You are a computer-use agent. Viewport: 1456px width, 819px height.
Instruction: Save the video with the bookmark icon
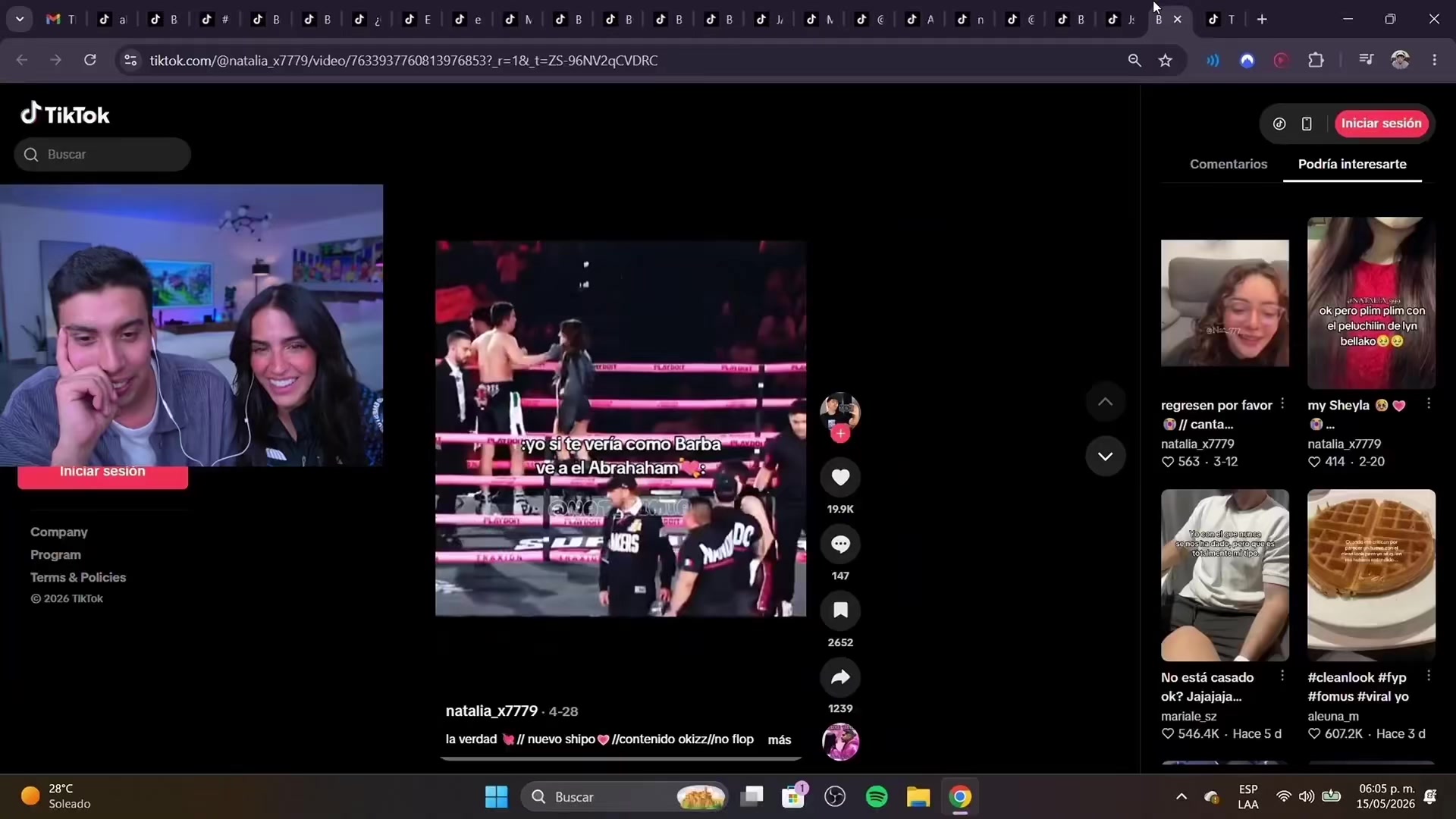(840, 610)
